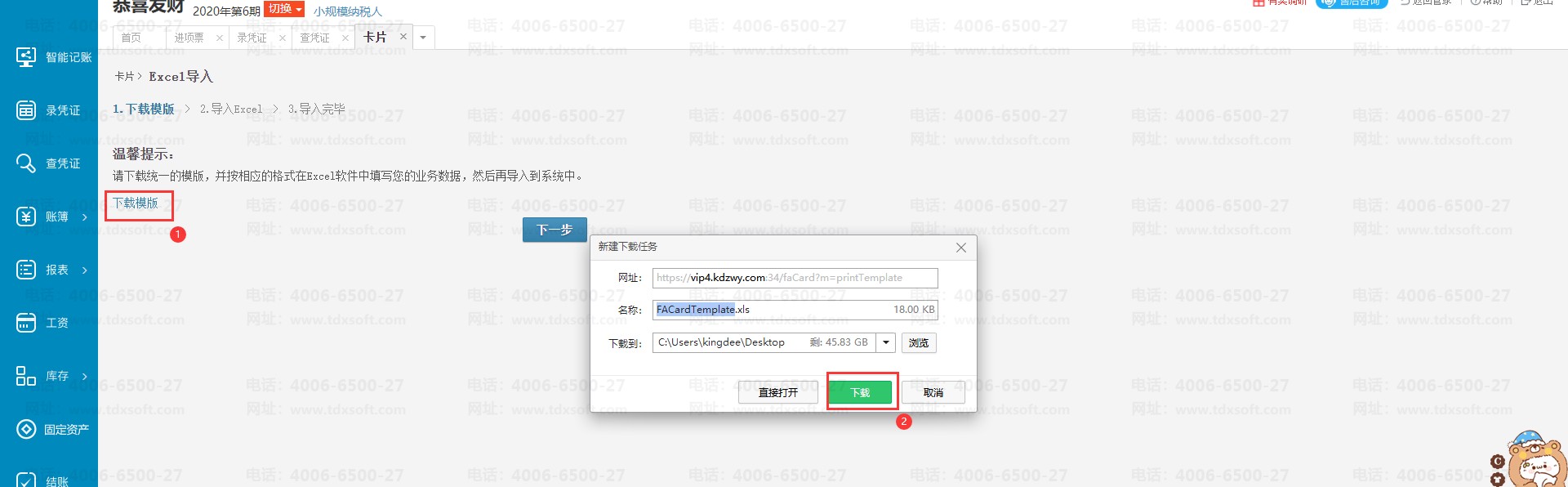Click the green 下载 button
This screenshot has width=1568, height=487.
[x=861, y=393]
